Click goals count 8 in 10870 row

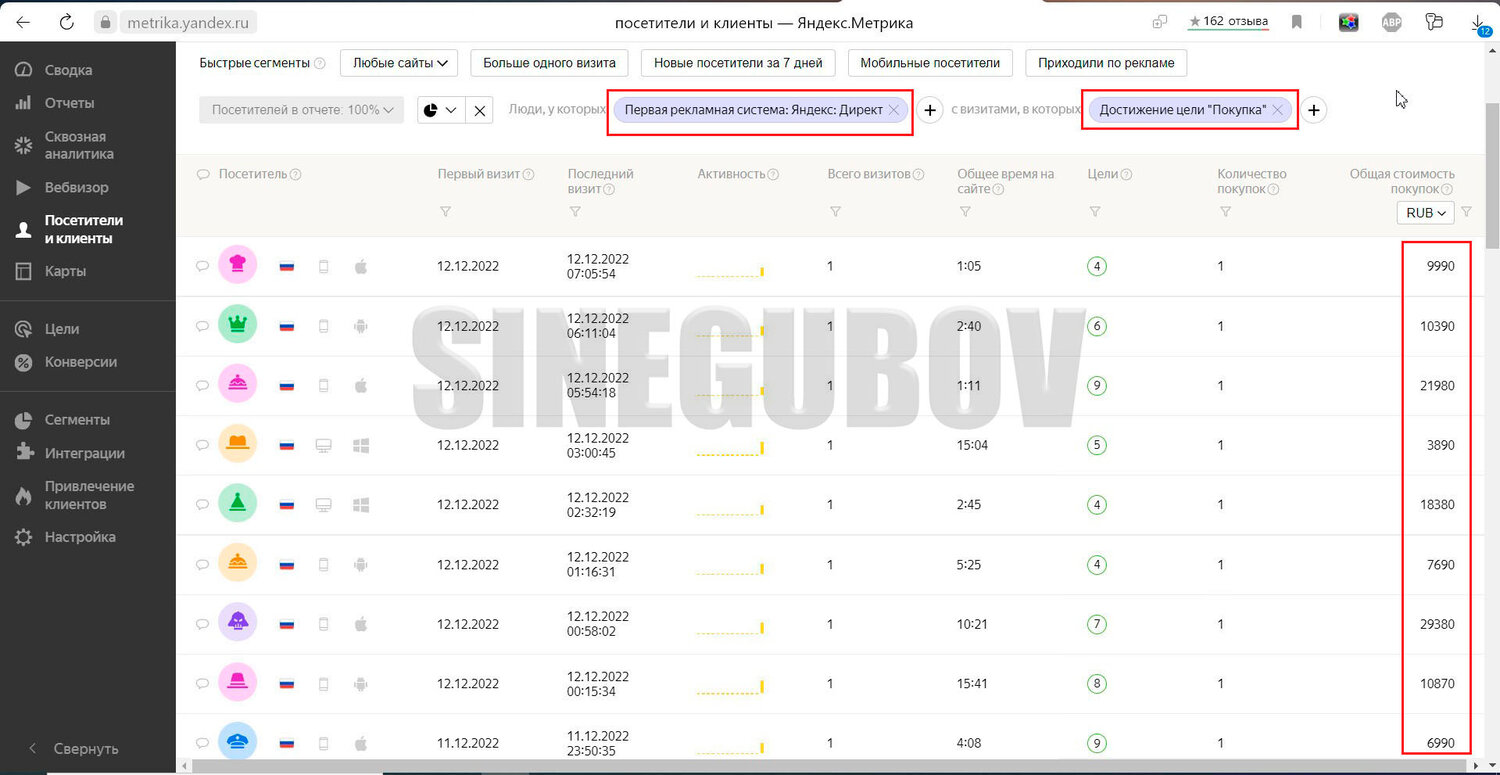tap(1098, 684)
